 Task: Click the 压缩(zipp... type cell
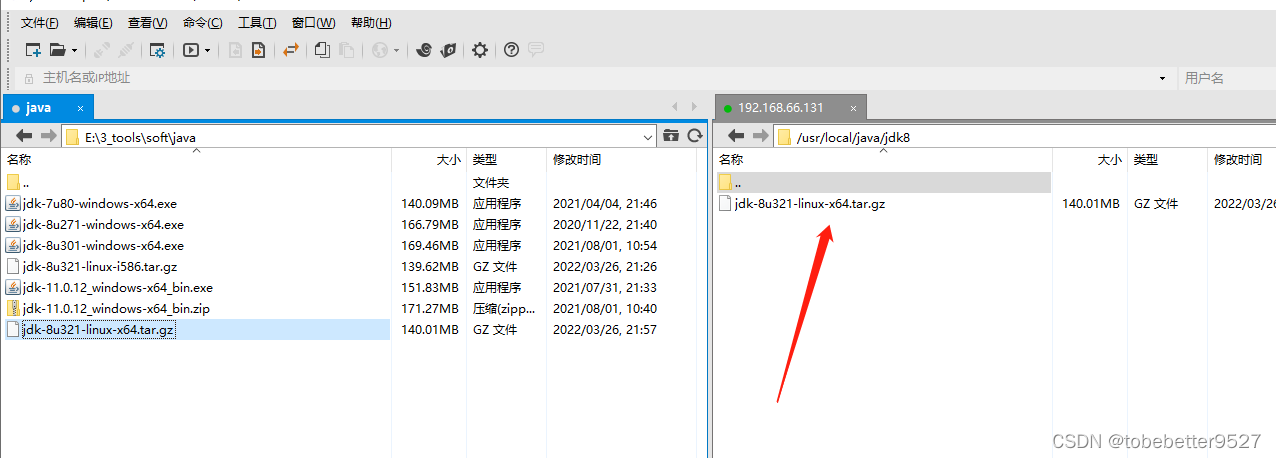tap(506, 308)
